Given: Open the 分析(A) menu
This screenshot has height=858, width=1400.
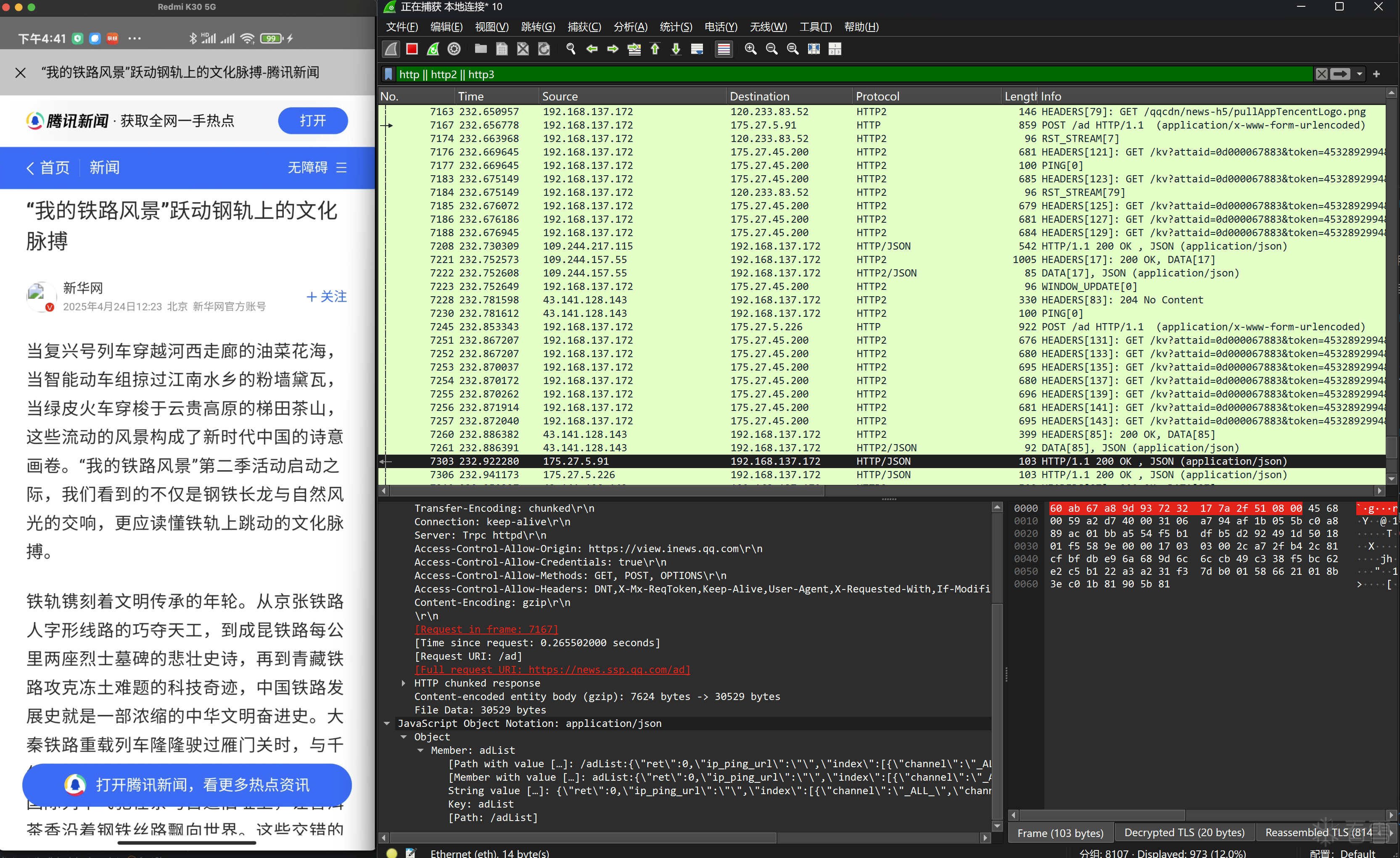Looking at the screenshot, I should pos(630,27).
